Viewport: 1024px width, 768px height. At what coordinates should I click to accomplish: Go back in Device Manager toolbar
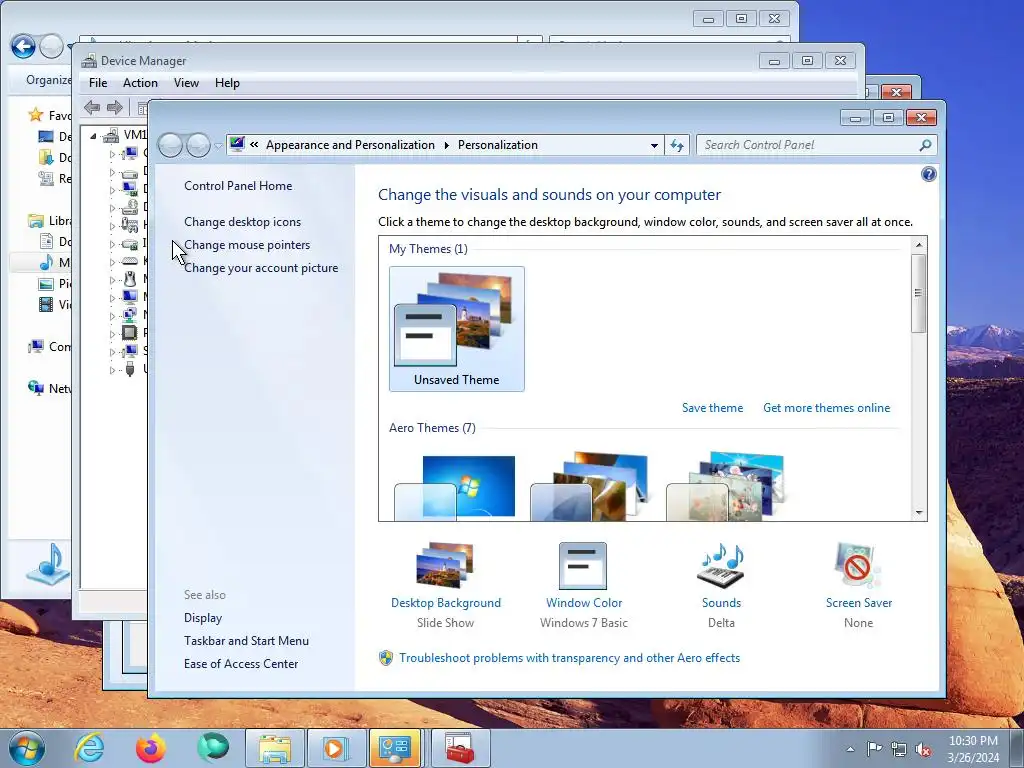point(92,108)
